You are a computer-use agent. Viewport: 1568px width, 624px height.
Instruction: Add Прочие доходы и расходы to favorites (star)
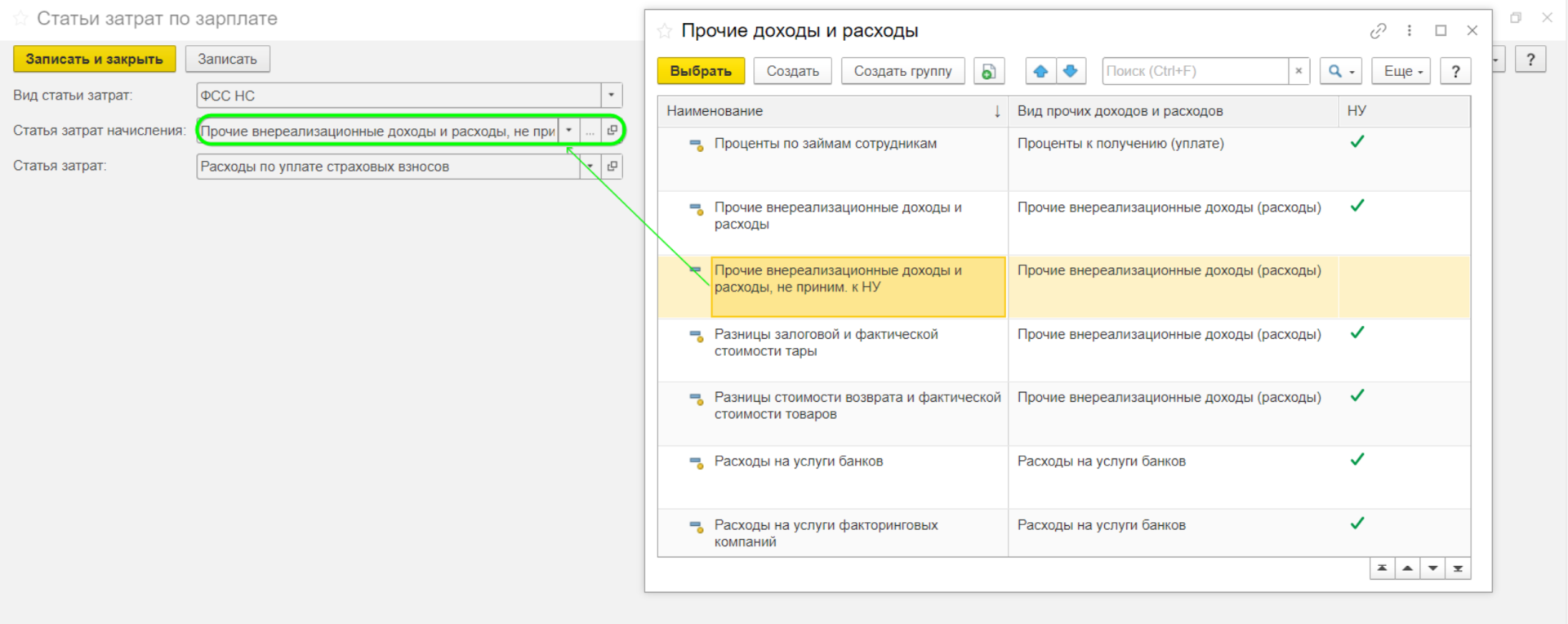pos(665,31)
